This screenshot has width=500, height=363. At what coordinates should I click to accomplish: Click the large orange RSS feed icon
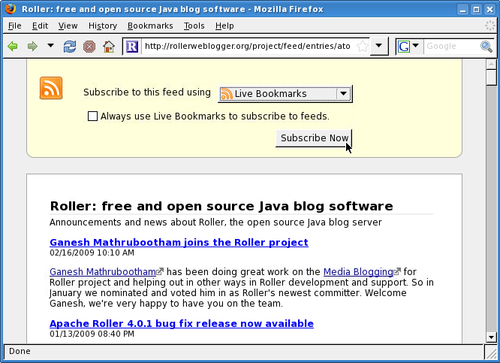(51, 88)
